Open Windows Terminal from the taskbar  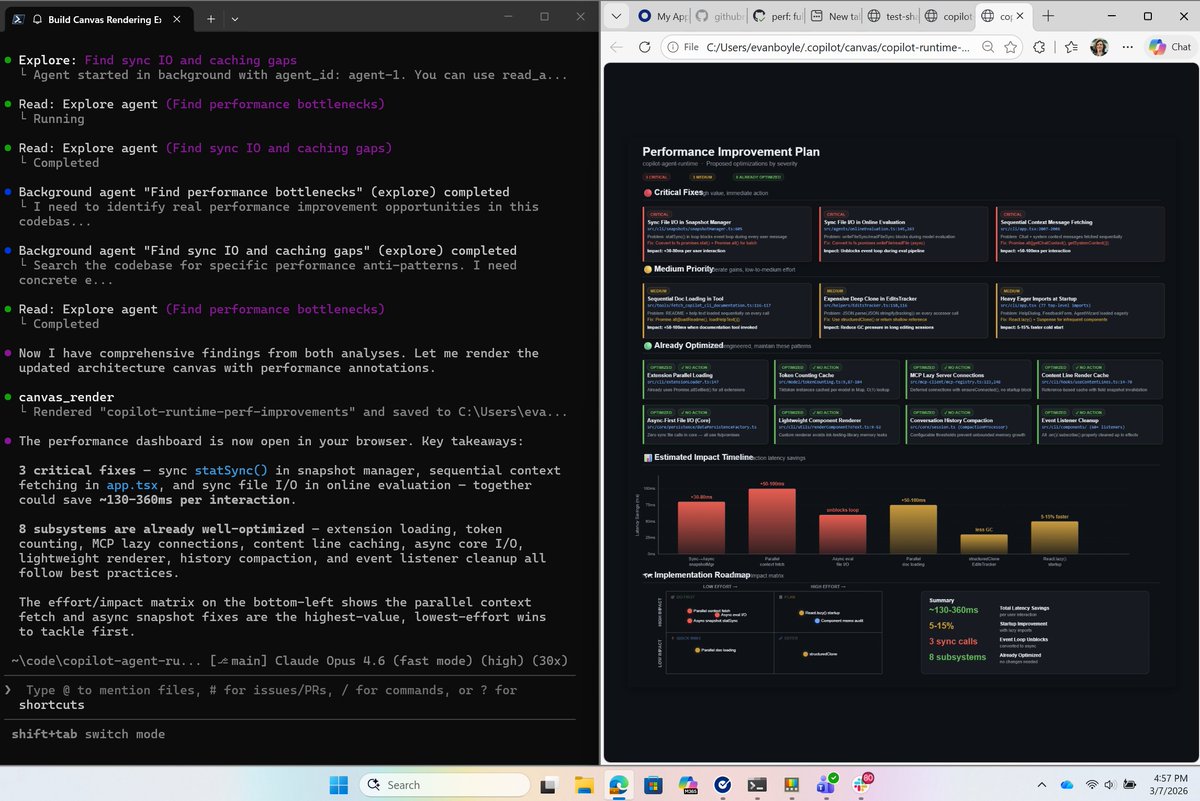click(x=758, y=784)
